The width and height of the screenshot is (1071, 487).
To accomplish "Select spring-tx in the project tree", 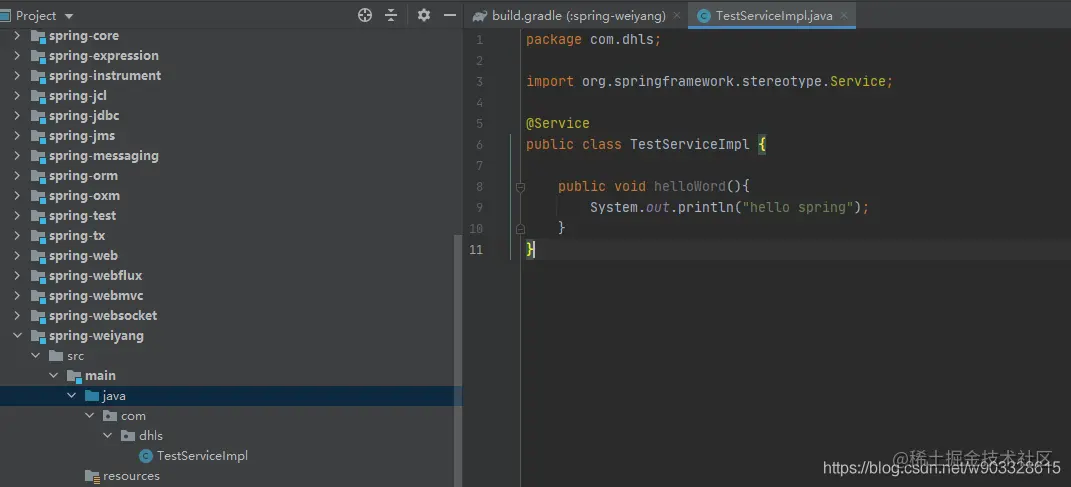I will 76,236.
